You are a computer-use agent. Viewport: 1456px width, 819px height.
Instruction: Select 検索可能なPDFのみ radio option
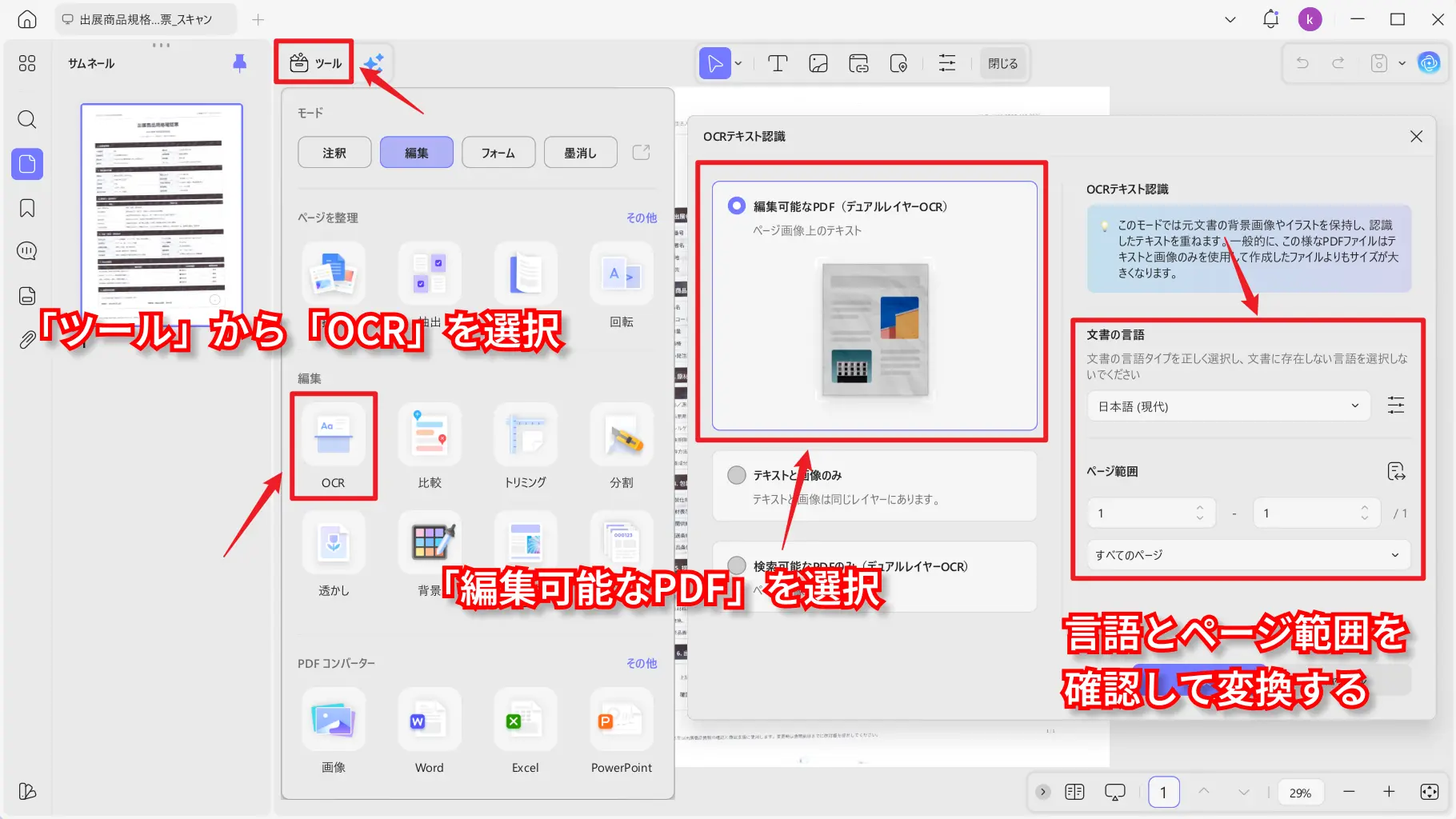click(x=737, y=565)
